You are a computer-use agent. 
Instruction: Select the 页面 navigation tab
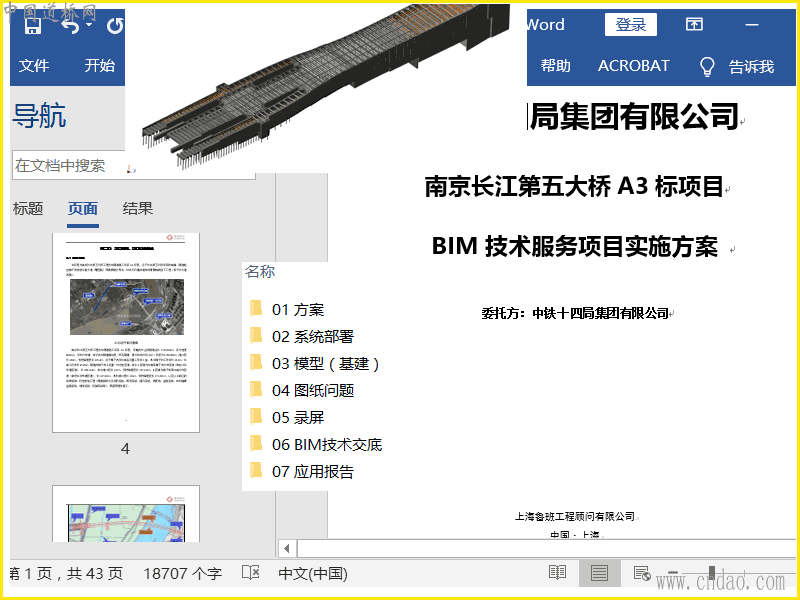83,209
